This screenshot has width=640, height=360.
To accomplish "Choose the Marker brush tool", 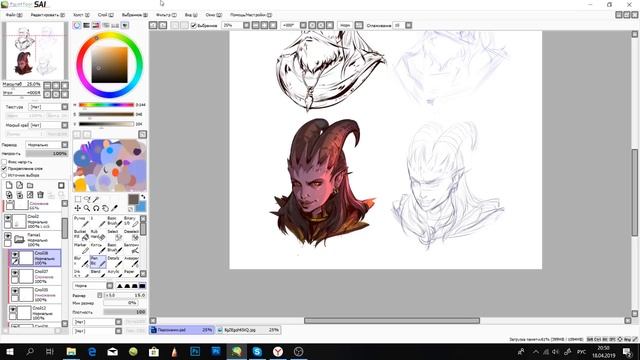I will 81,248.
